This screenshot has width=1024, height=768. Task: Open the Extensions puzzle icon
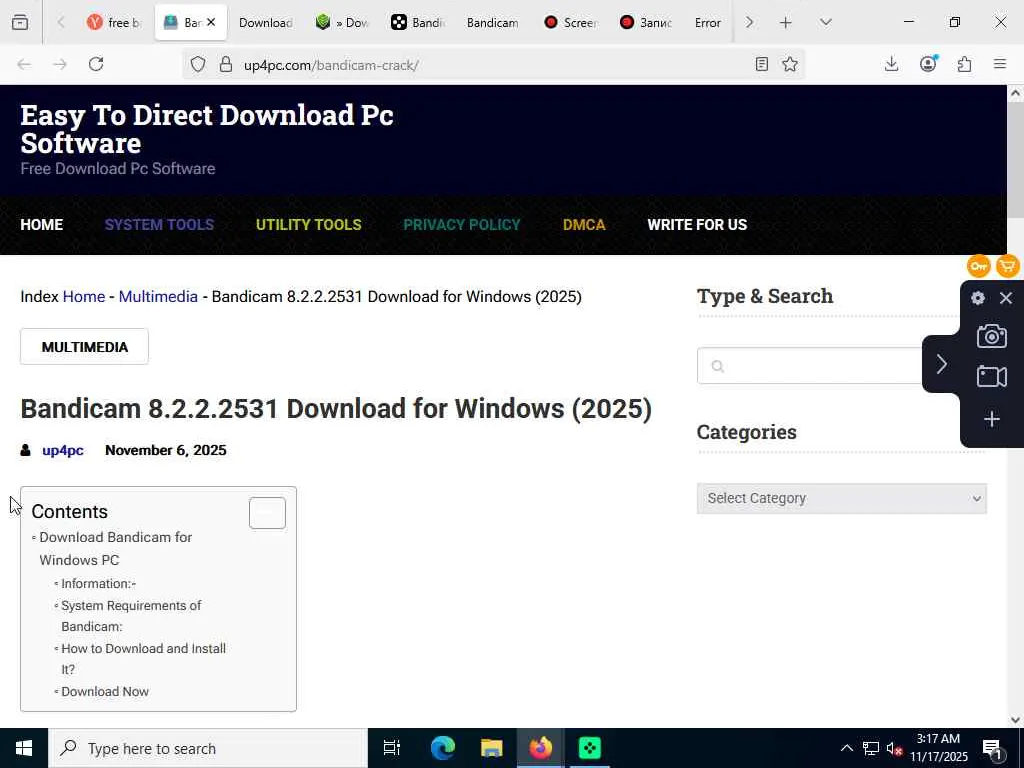click(x=965, y=64)
